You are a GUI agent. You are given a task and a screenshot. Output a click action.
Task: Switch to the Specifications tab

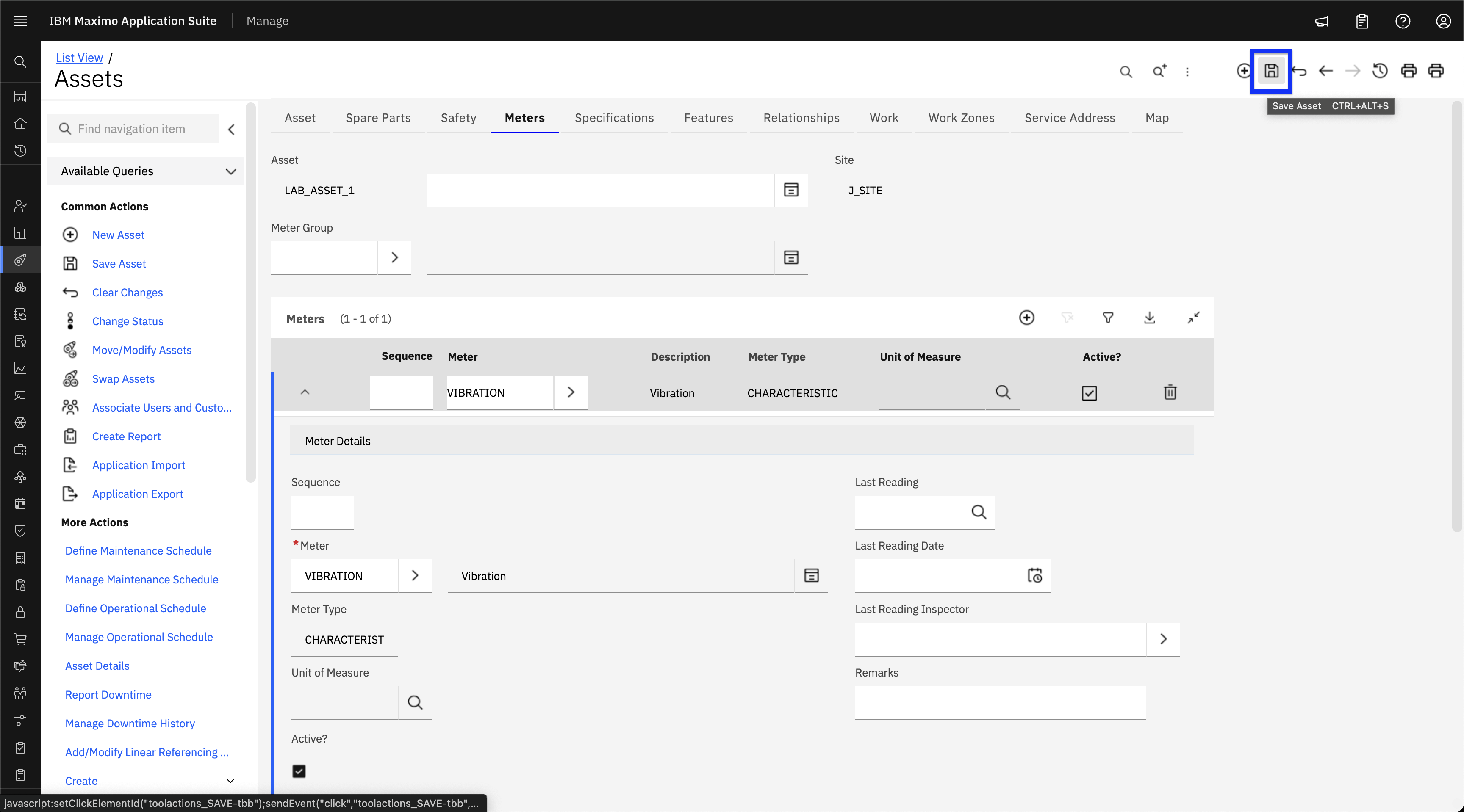pyautogui.click(x=614, y=118)
